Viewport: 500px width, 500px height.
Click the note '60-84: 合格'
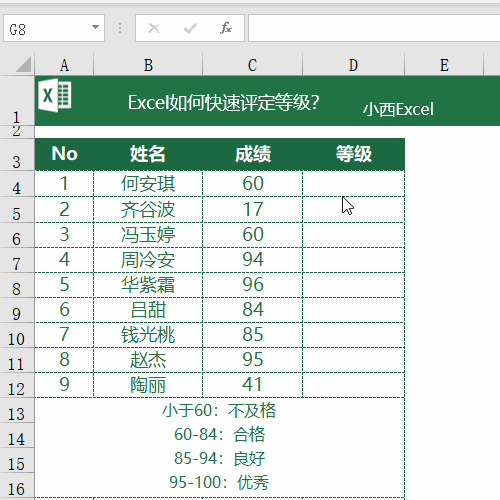(219, 435)
